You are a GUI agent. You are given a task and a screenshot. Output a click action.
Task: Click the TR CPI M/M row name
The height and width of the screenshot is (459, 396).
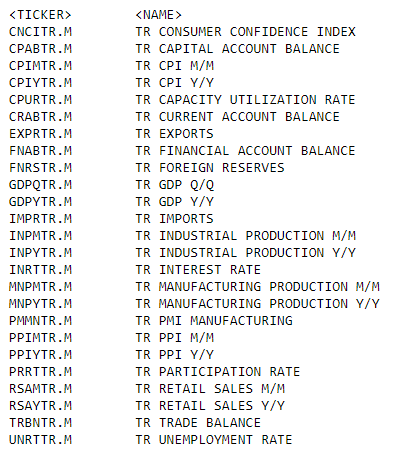(175, 66)
